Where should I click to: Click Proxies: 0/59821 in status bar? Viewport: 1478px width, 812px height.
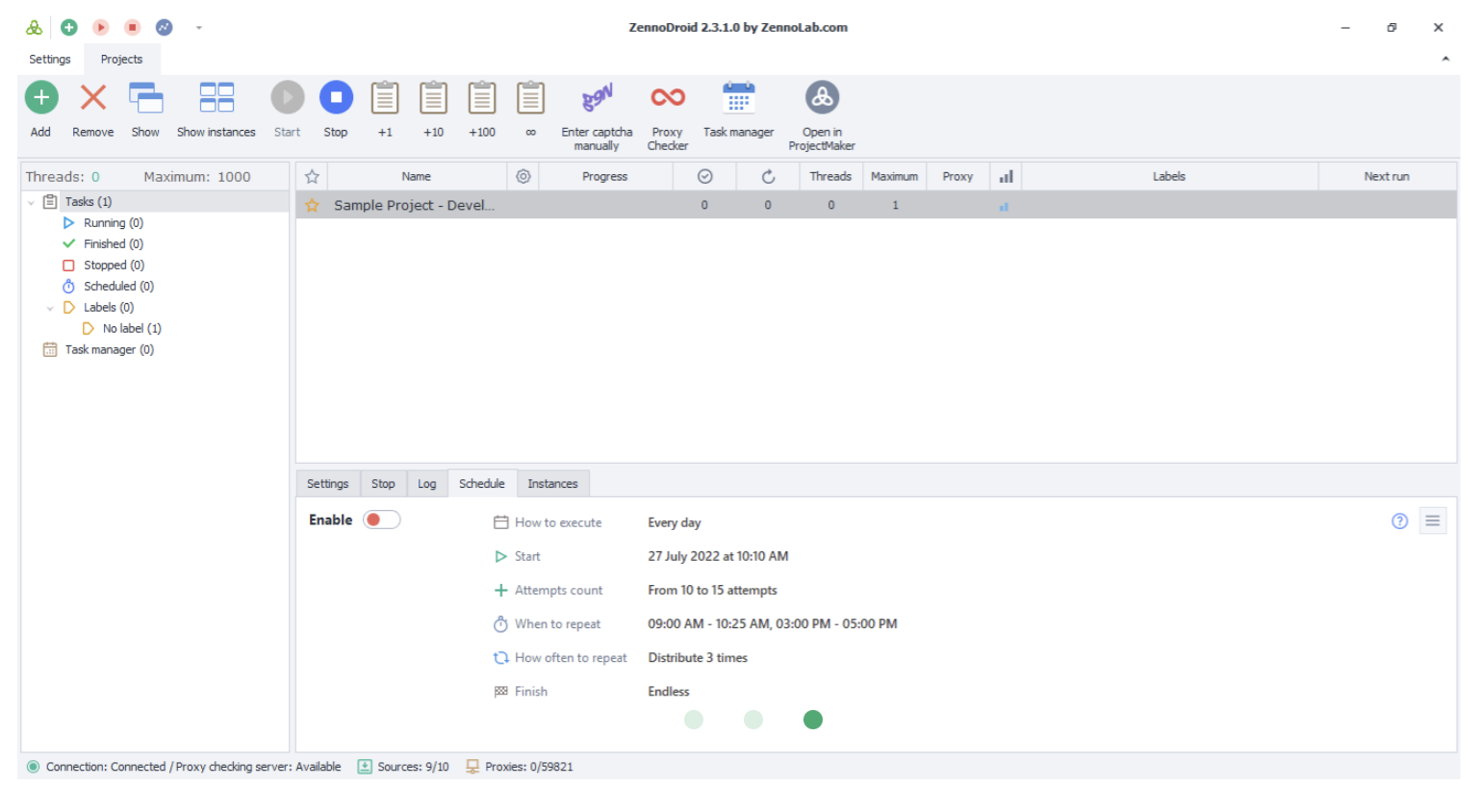click(520, 767)
